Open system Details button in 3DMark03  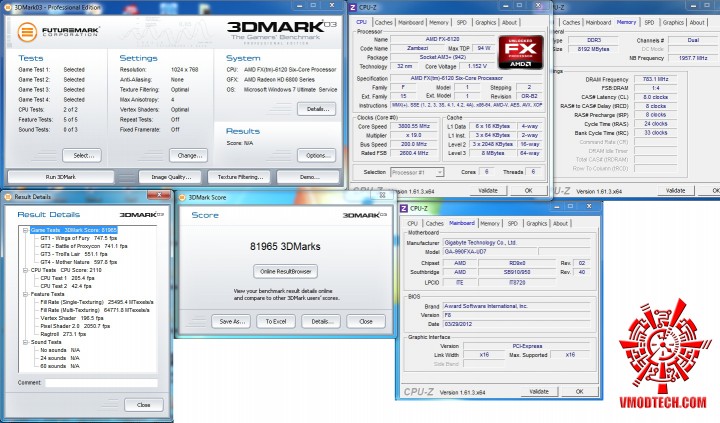(316, 109)
